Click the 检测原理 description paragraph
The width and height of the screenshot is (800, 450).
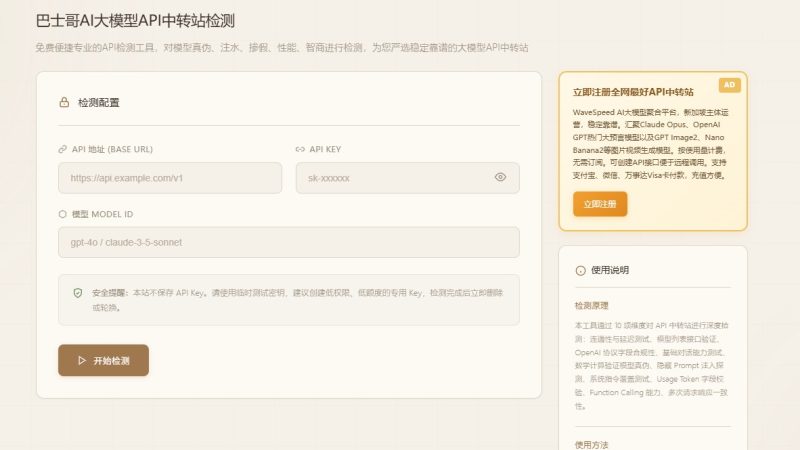(652, 365)
